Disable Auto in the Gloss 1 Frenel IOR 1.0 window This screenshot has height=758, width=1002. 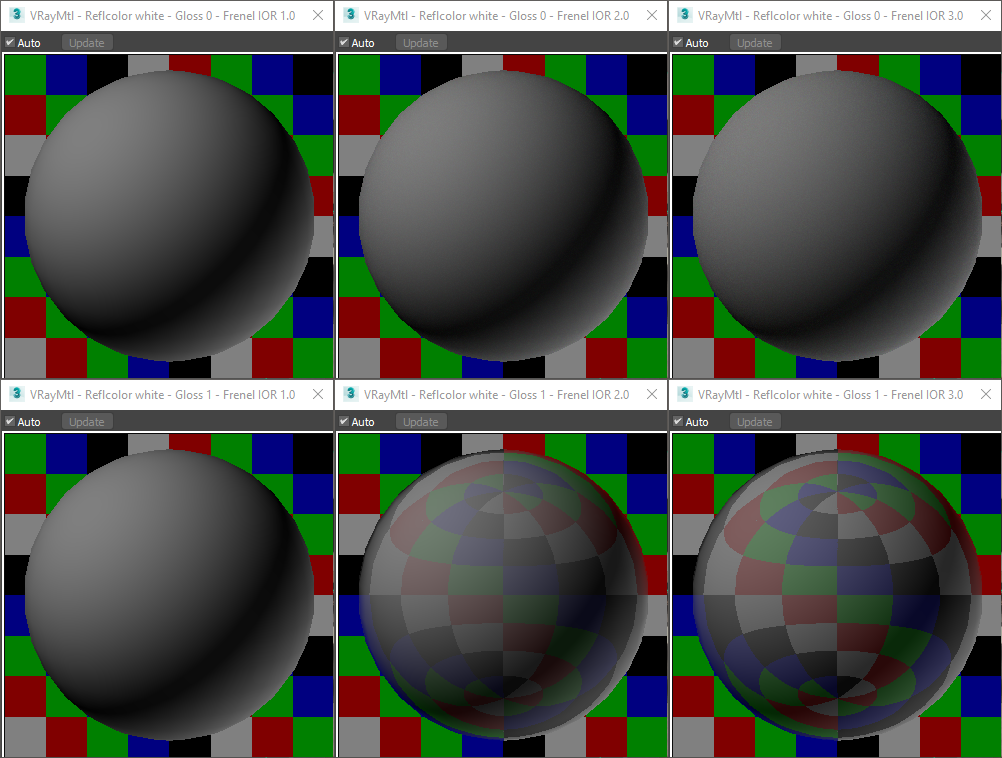pos(8,421)
